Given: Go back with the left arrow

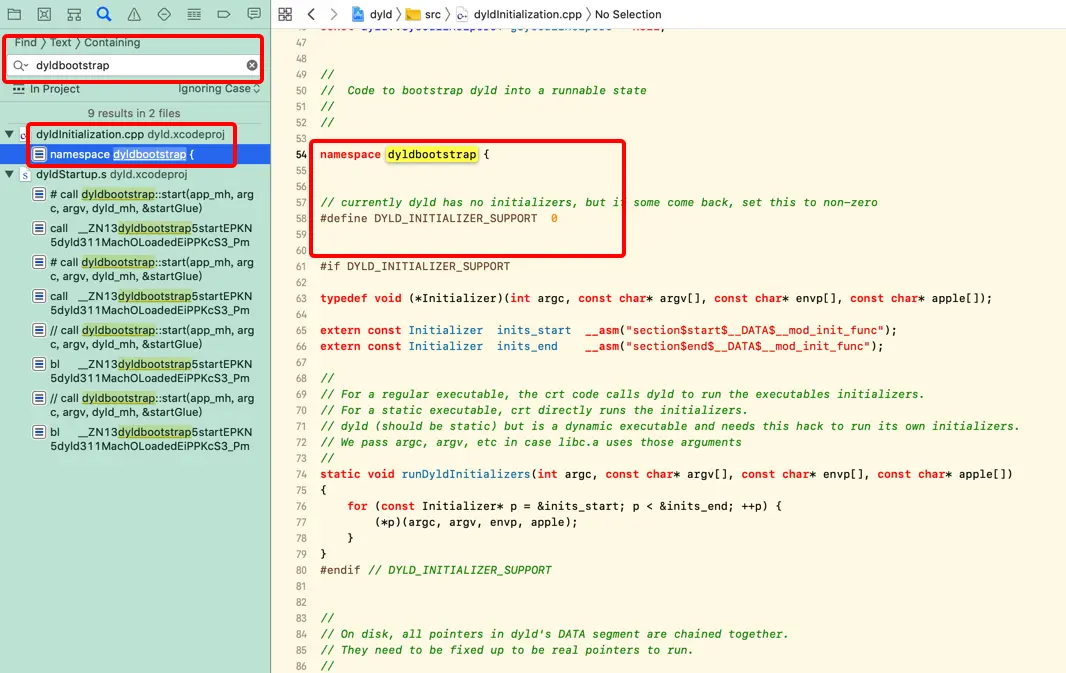Looking at the screenshot, I should pos(311,14).
